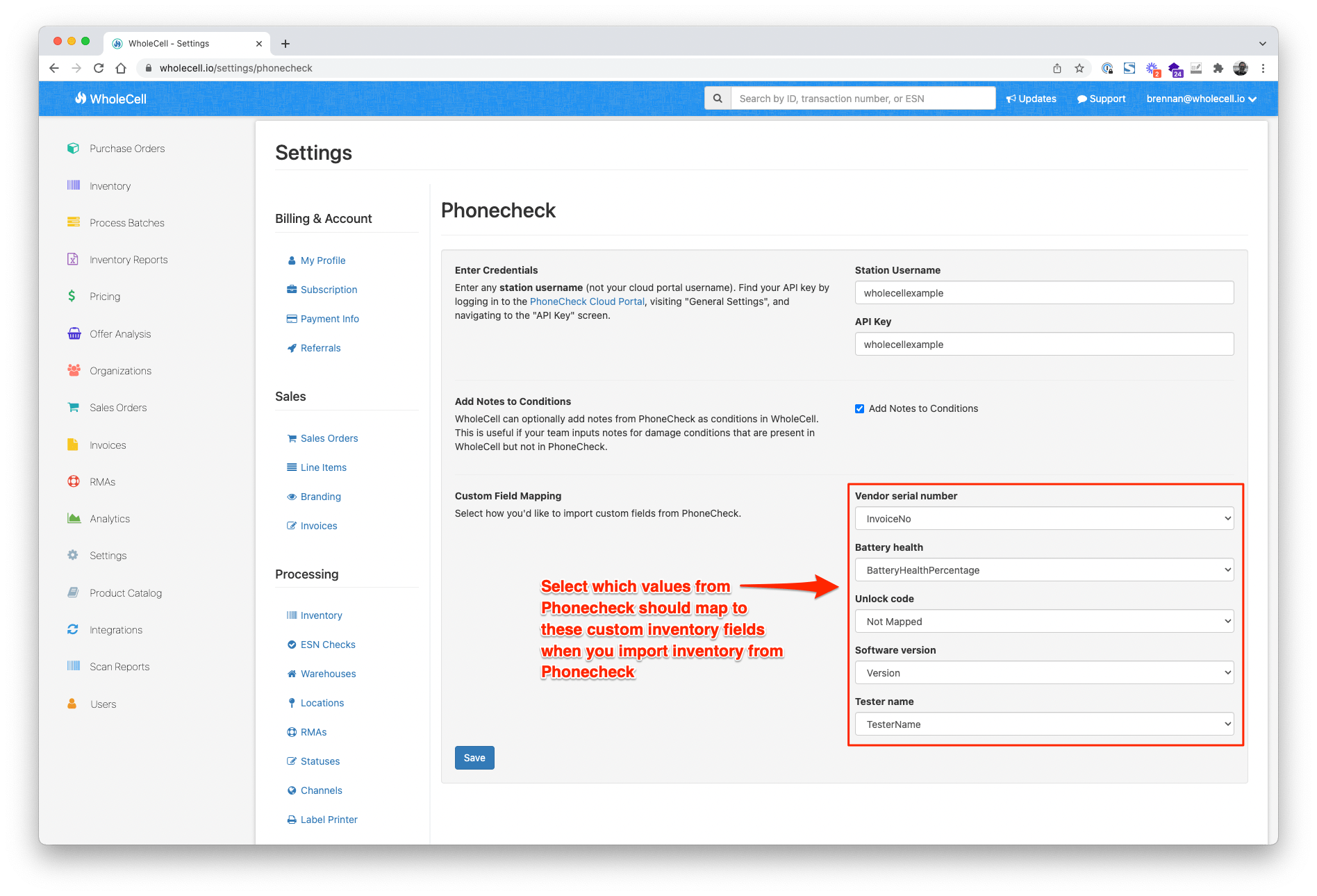Click the WholeCell flame logo
1317x896 pixels.
81,98
